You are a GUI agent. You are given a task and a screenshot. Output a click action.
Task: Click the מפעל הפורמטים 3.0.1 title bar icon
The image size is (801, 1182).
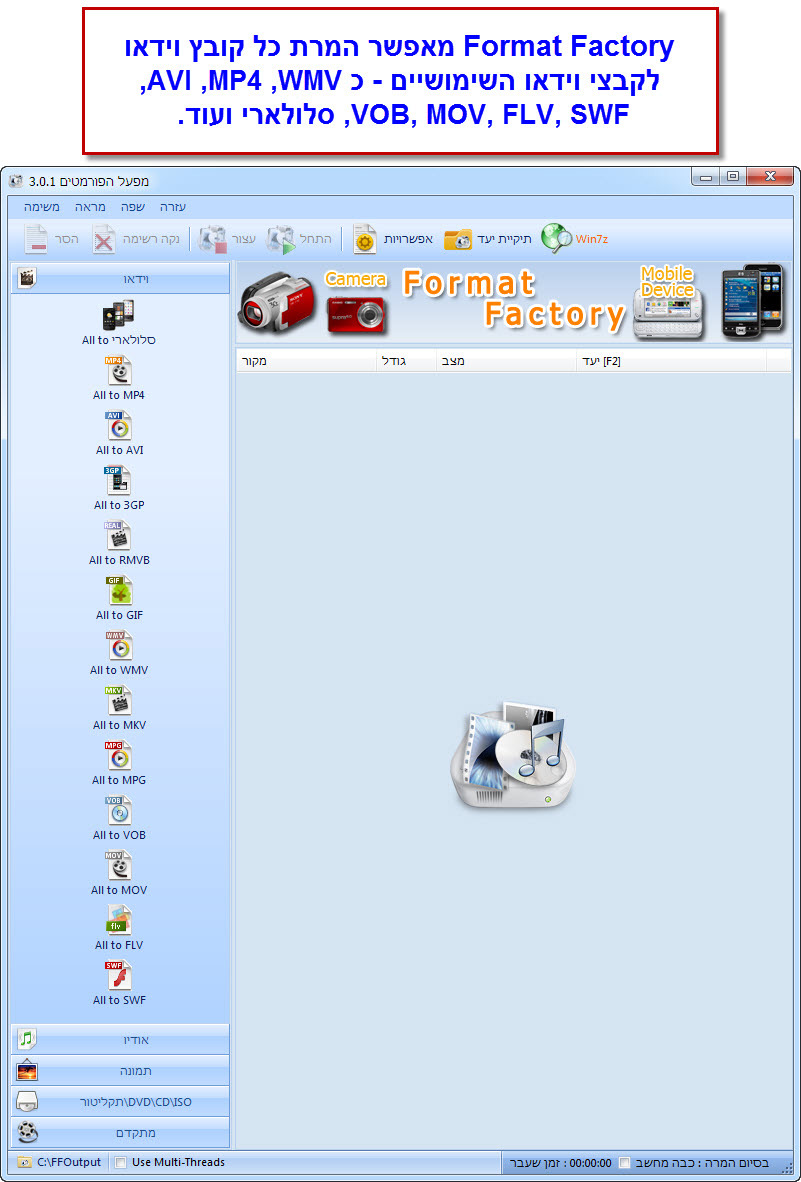tap(16, 181)
